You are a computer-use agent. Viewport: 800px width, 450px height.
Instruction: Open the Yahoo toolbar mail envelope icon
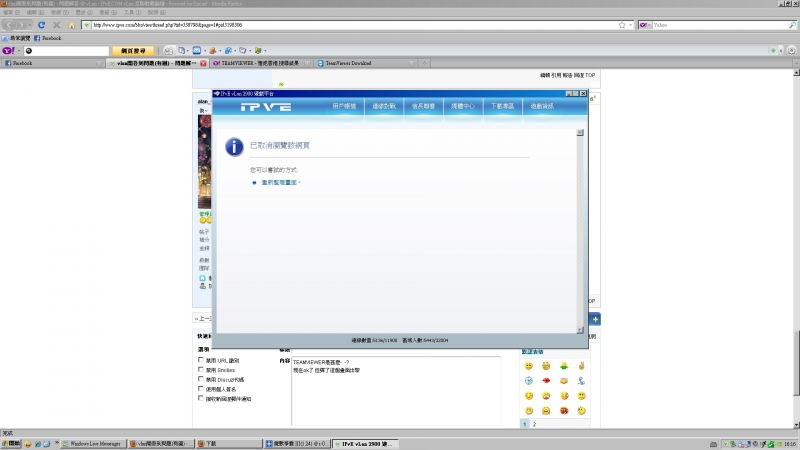coord(196,51)
